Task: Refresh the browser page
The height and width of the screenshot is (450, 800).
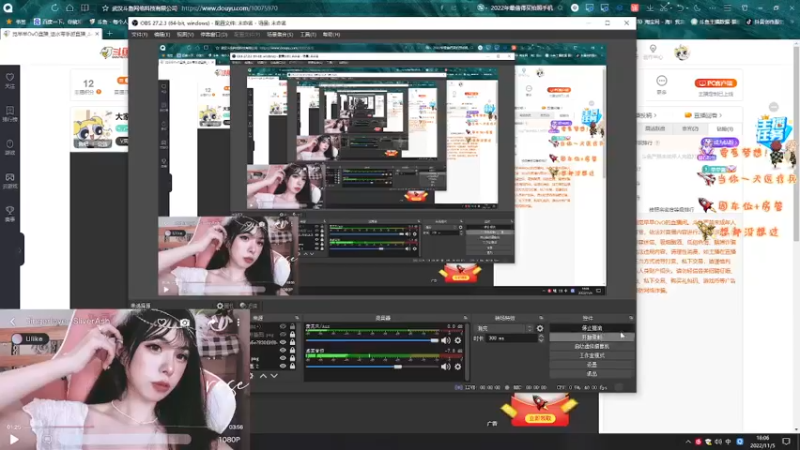Action: 55,8
